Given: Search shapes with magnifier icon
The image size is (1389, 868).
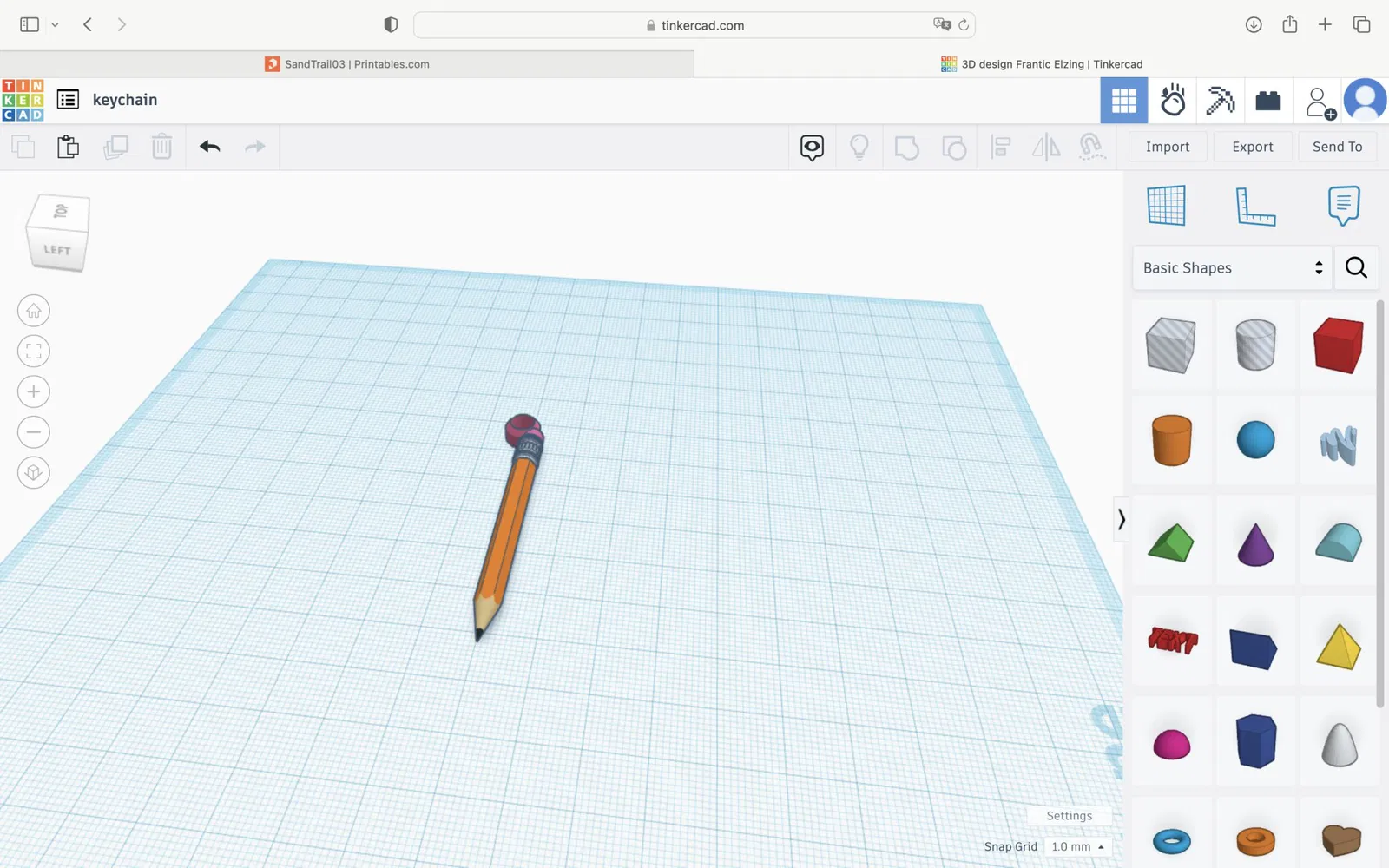Looking at the screenshot, I should pyautogui.click(x=1356, y=268).
